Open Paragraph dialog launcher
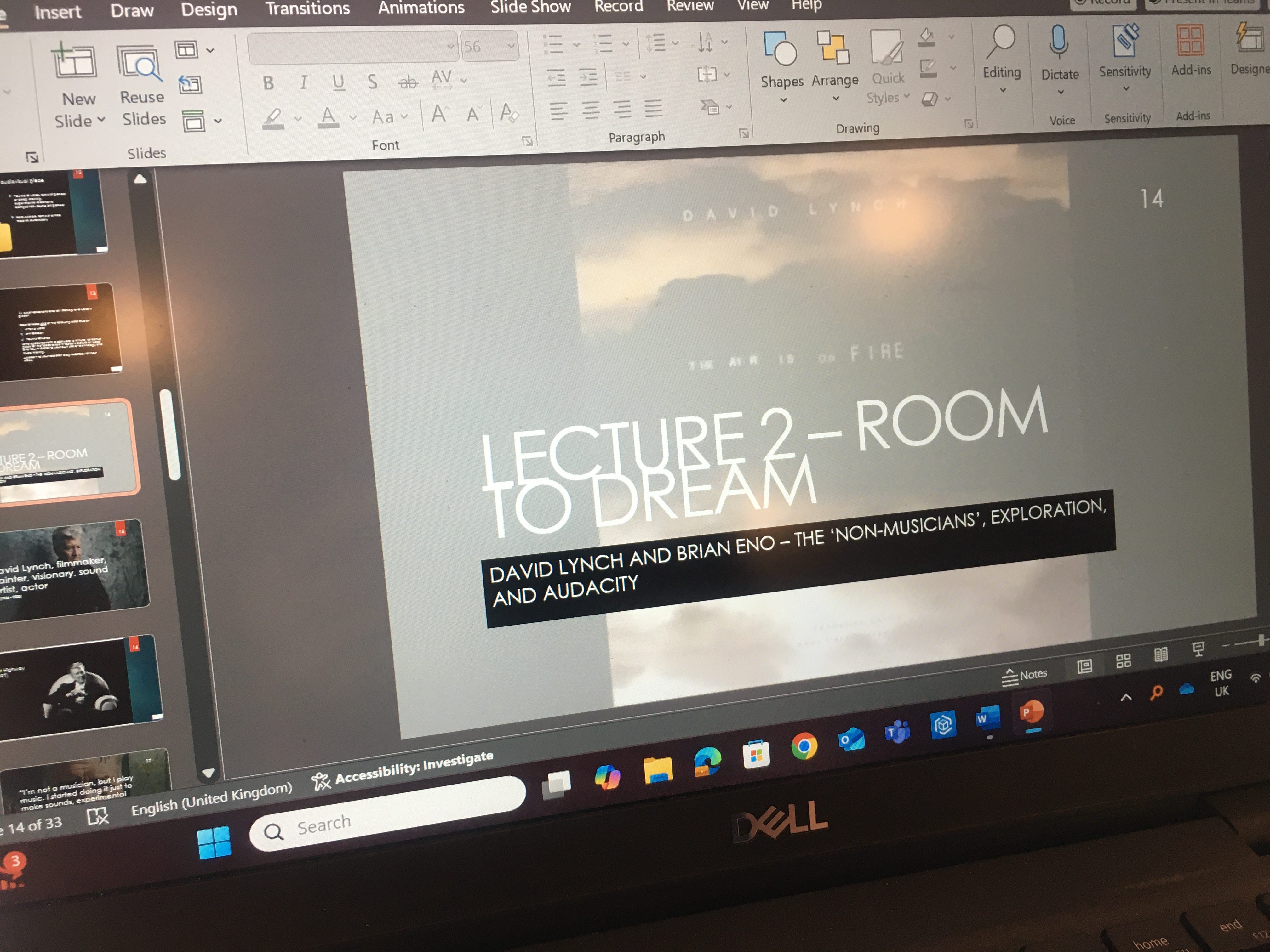 tap(744, 134)
